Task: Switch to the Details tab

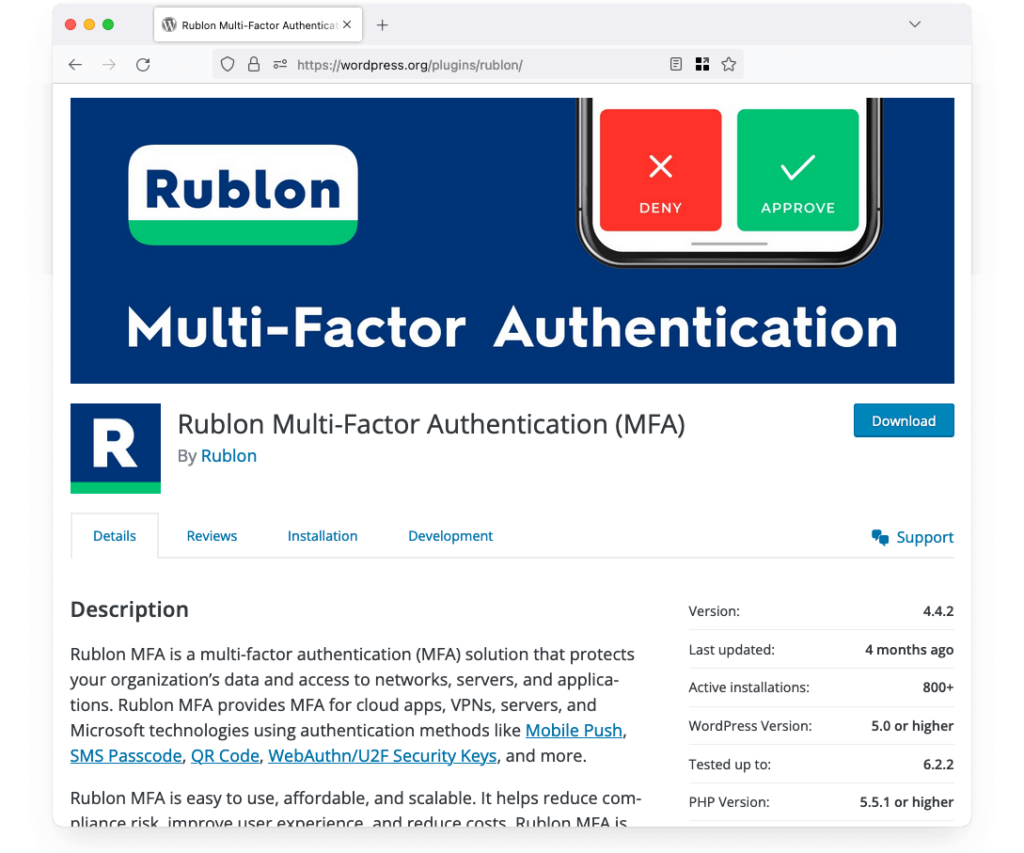Action: tap(114, 536)
